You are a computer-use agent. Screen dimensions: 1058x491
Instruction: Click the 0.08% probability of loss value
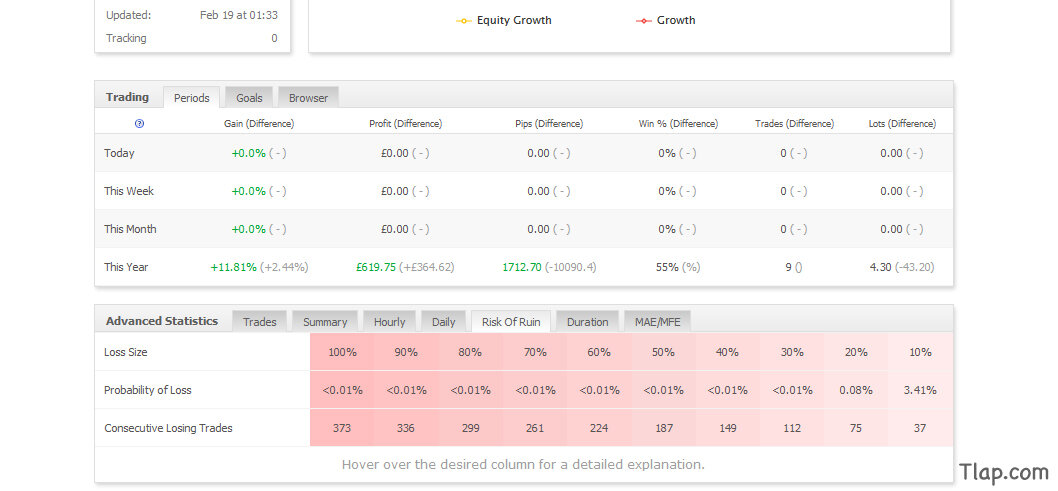856,390
